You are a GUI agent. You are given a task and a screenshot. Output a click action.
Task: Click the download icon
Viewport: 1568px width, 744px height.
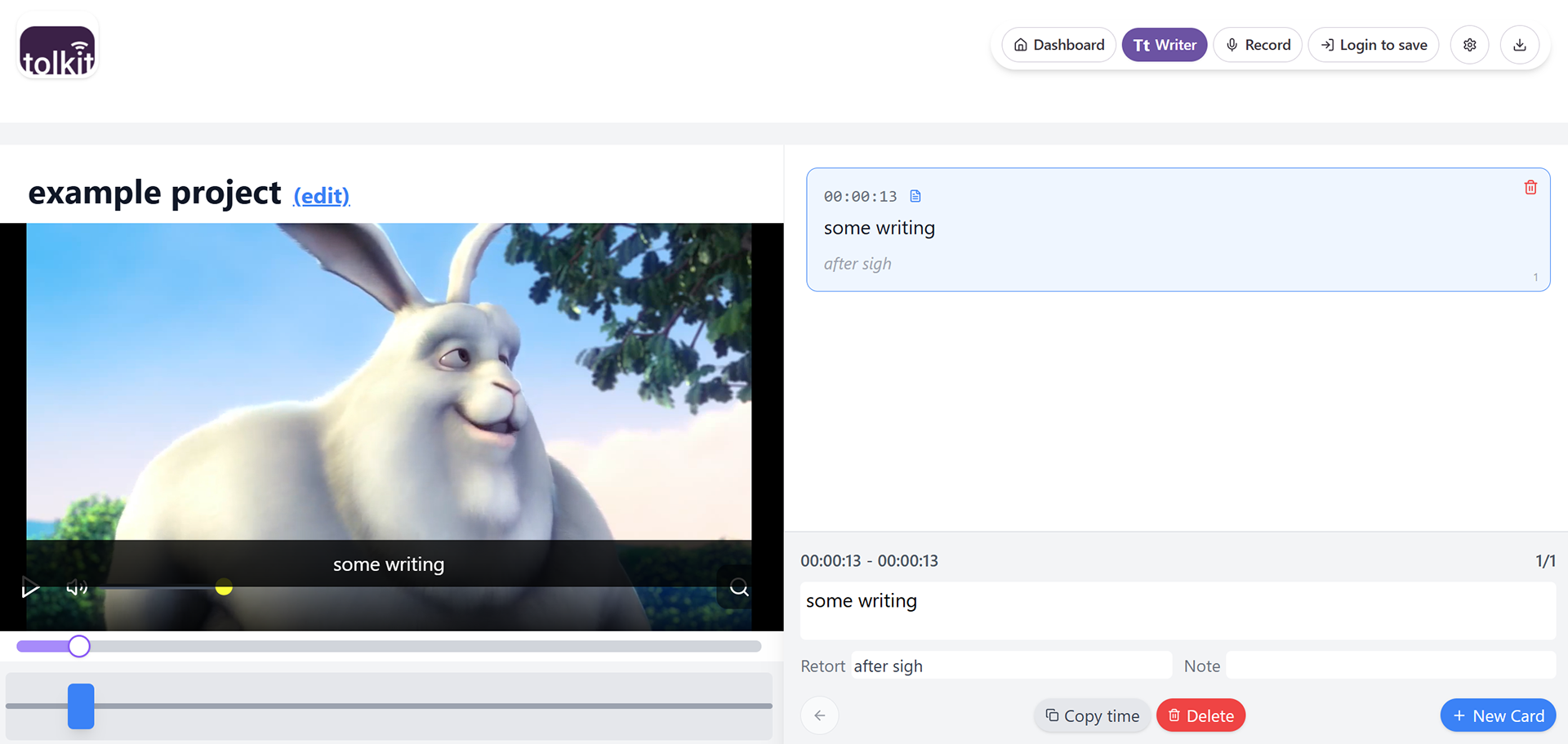[1519, 45]
